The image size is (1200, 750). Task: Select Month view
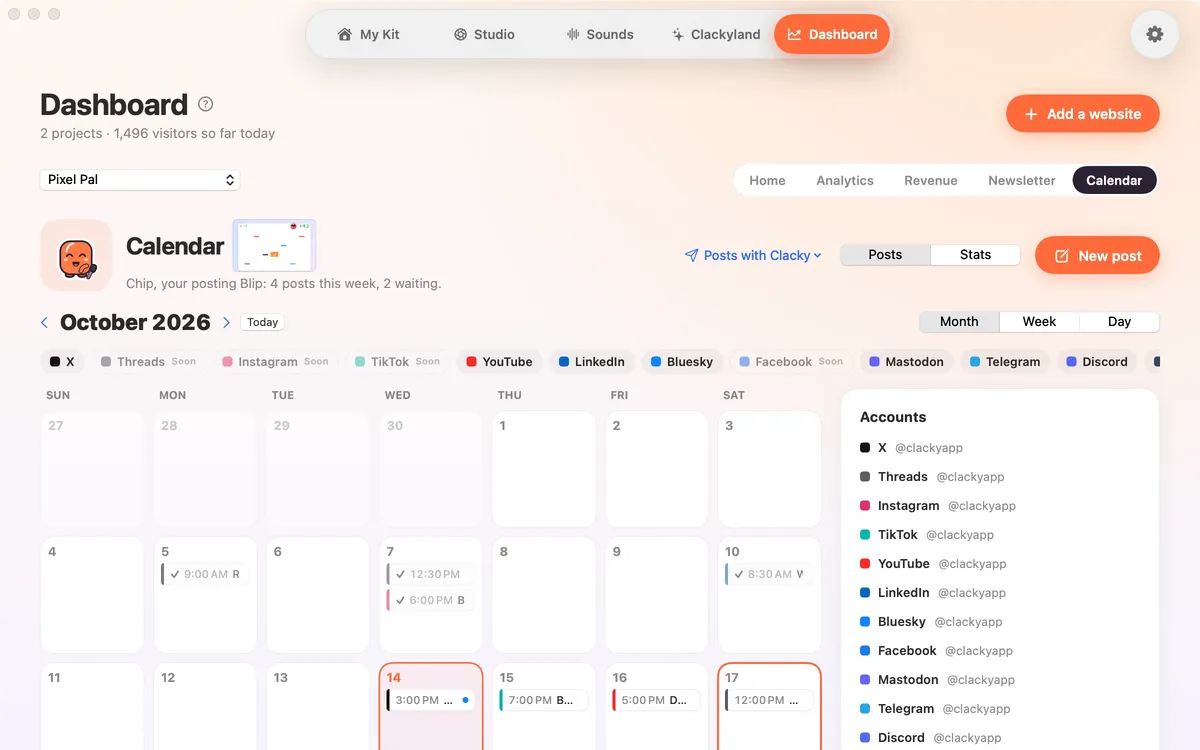click(959, 322)
